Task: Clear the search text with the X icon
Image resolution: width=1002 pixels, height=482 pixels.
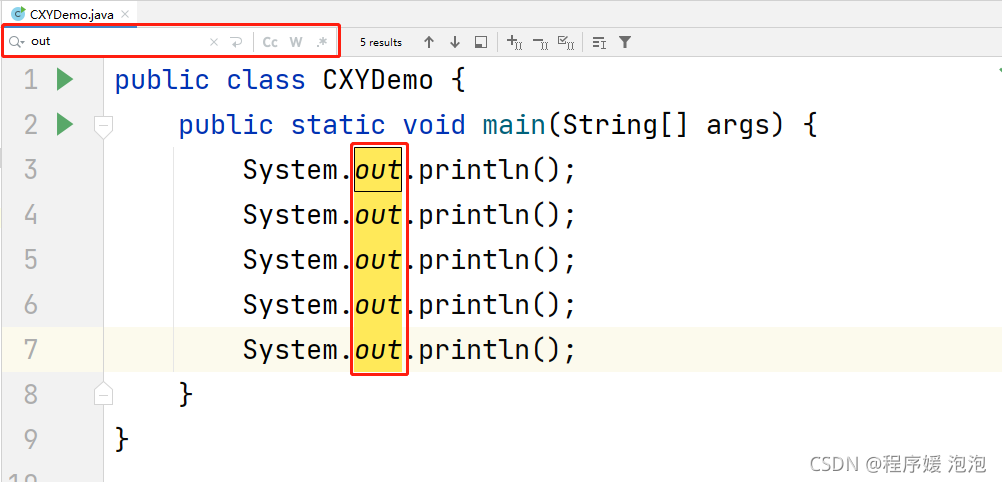Action: point(214,42)
